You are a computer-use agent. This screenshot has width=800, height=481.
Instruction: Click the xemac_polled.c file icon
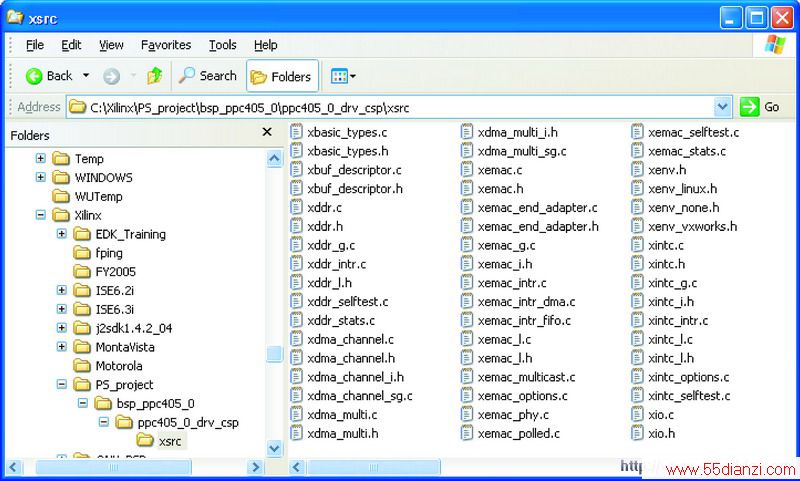(467, 434)
